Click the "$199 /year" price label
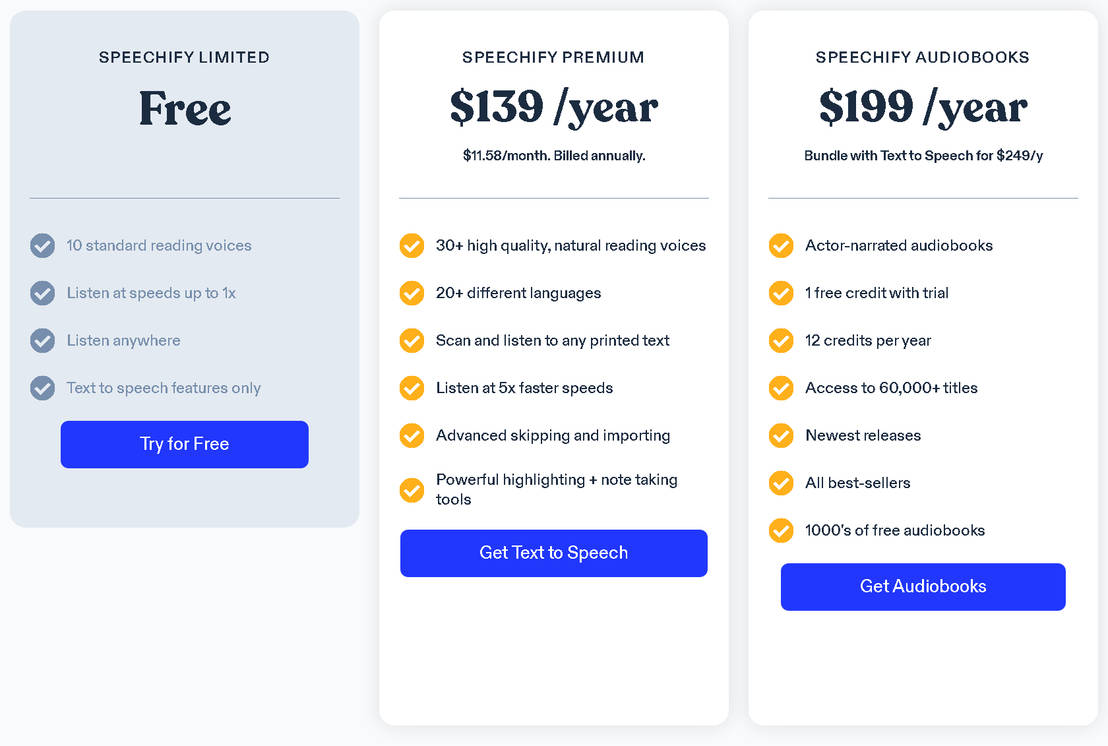Image resolution: width=1108 pixels, height=746 pixels. [922, 106]
